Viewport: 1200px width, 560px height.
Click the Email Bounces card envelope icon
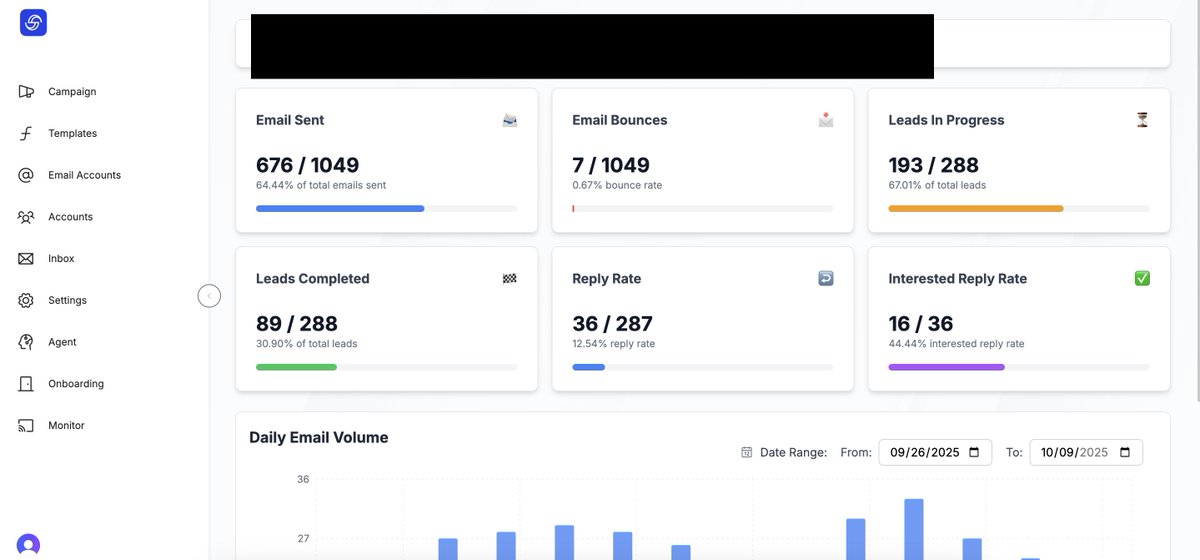826,120
